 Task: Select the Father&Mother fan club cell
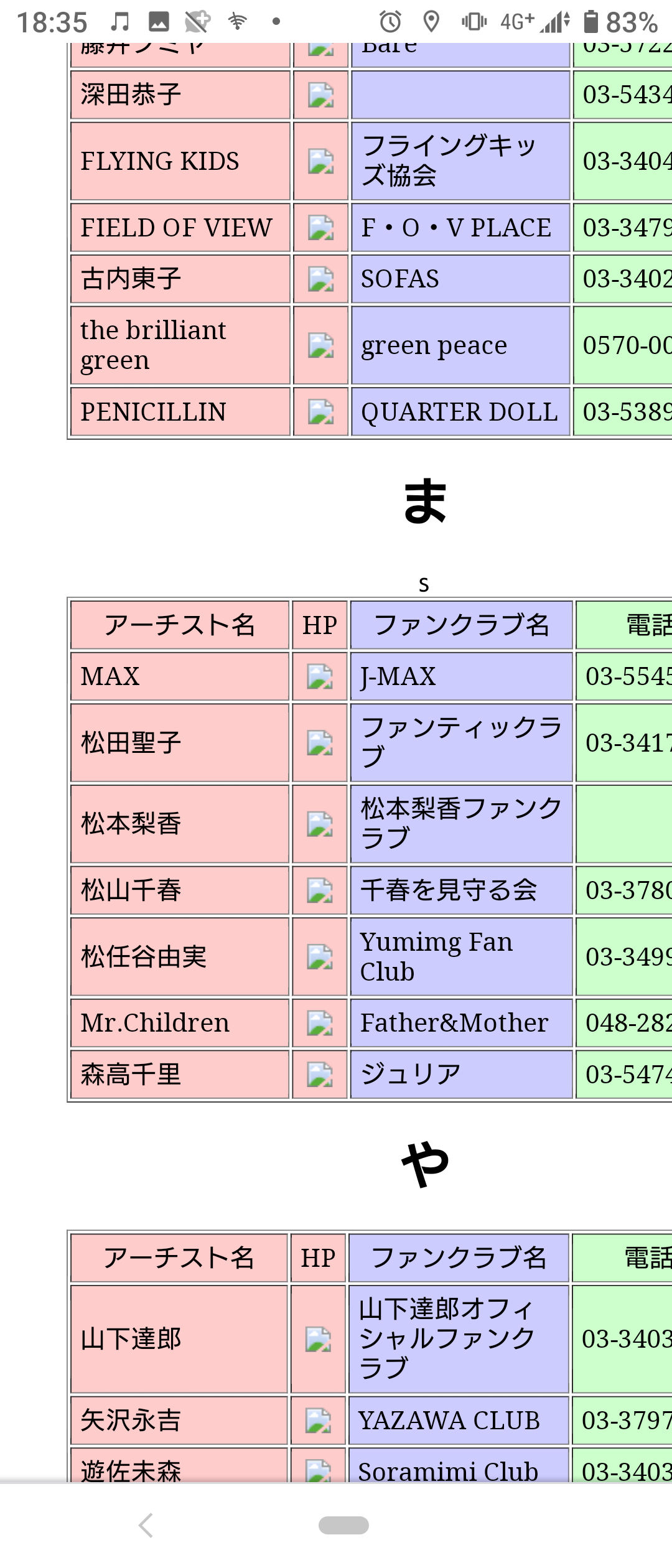[461, 1023]
